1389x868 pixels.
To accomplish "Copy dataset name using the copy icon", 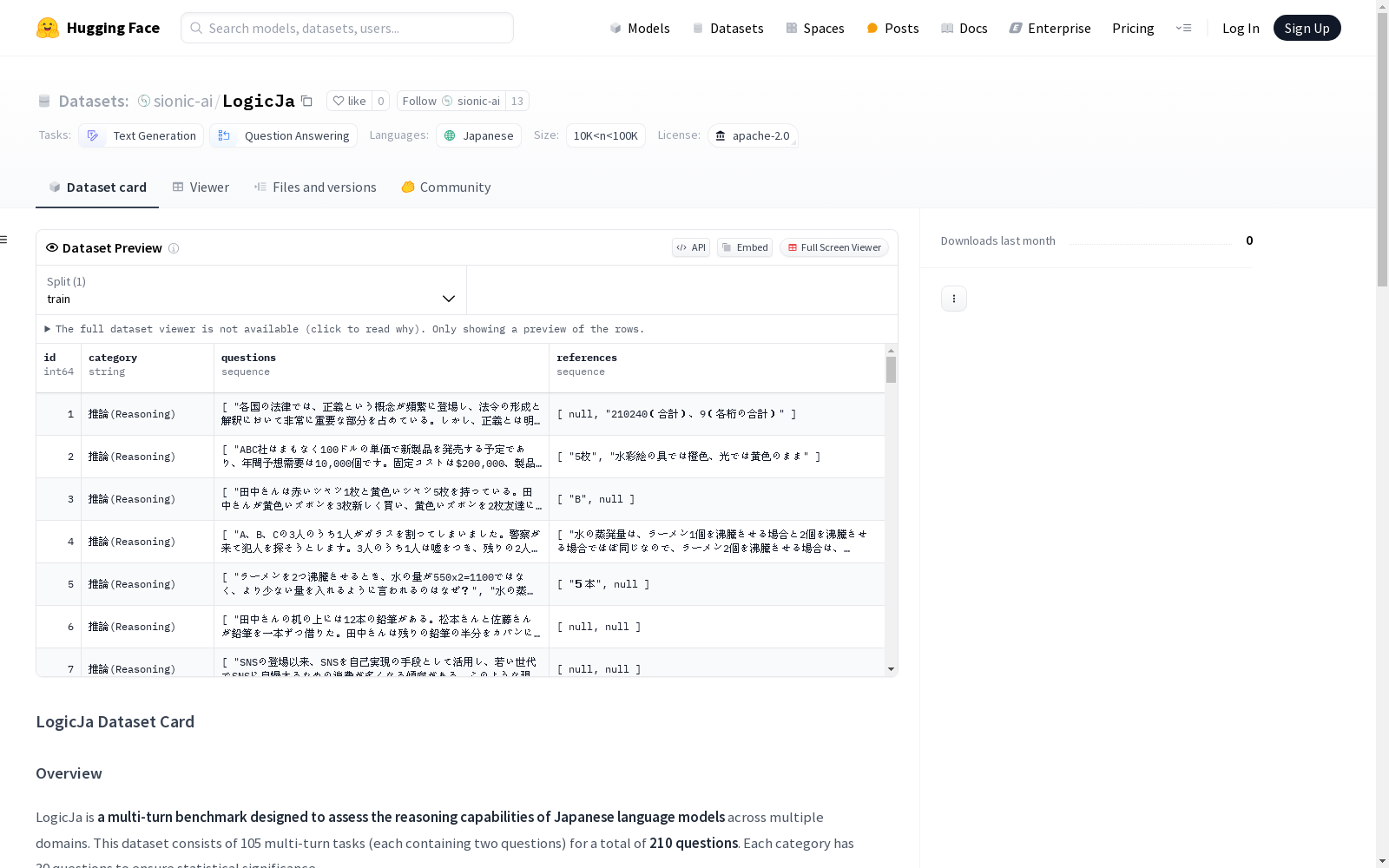I will [x=306, y=101].
